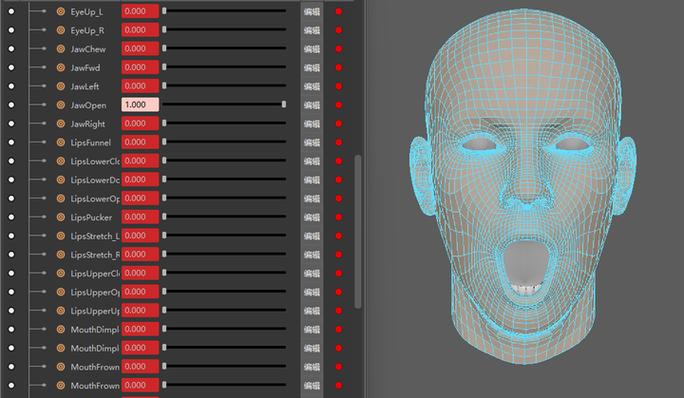Click the LipsLowerOp target shape icon
This screenshot has width=684, height=398.
click(x=61, y=199)
